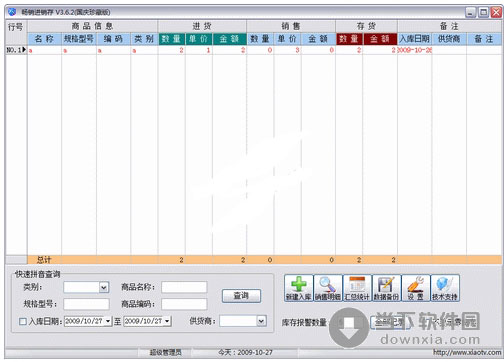
Task: Click the red 存货 金额 header
Action: point(380,39)
